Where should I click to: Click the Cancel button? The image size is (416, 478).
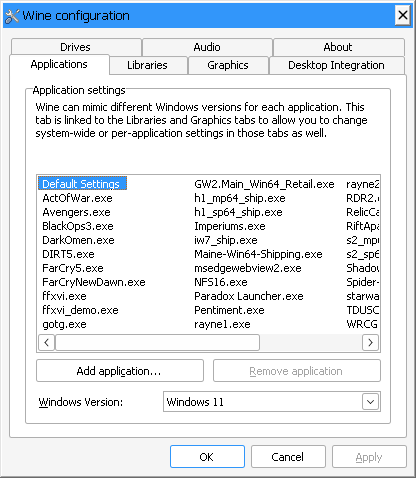(288, 457)
